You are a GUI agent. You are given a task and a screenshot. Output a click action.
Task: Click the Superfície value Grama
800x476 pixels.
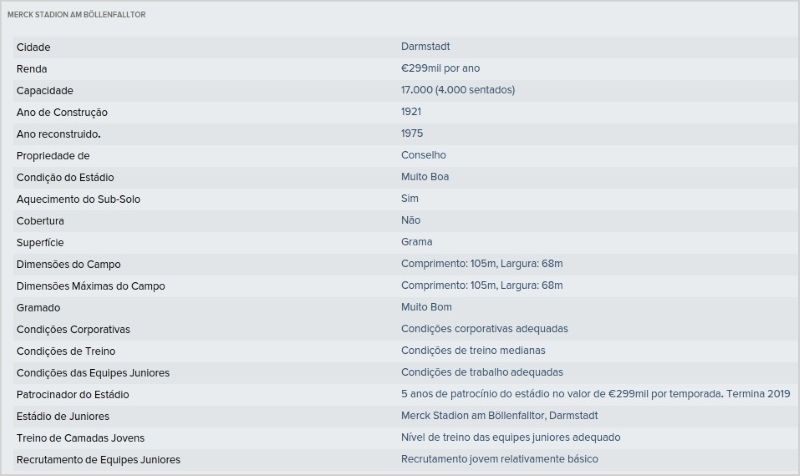pos(416,242)
